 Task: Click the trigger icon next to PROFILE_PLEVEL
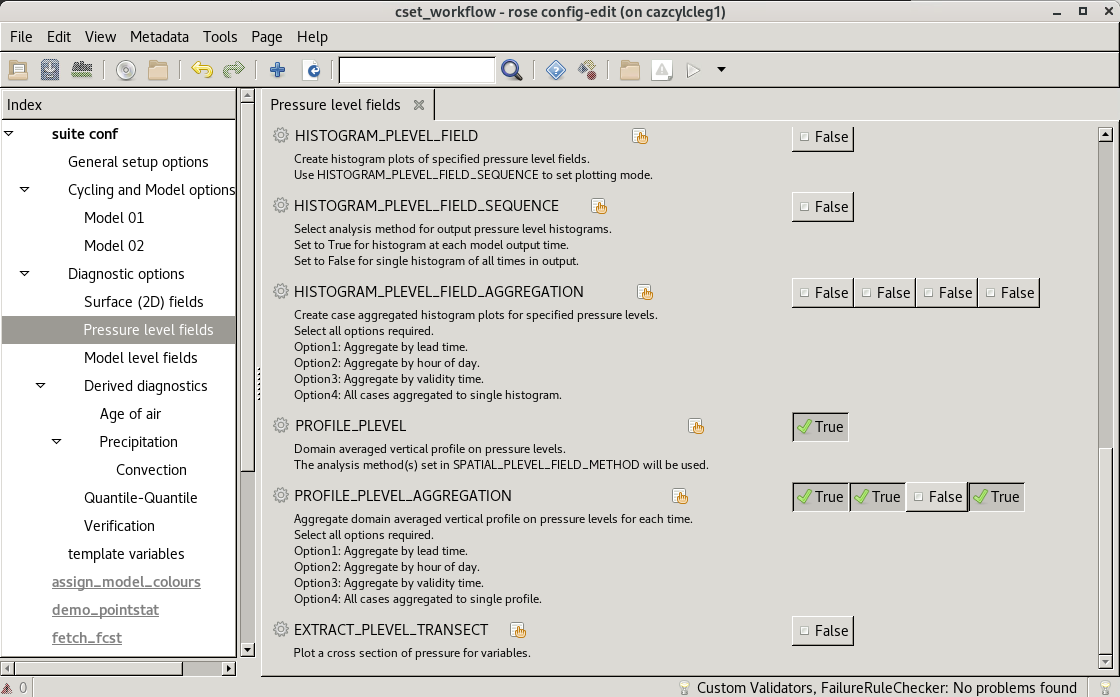tap(696, 426)
